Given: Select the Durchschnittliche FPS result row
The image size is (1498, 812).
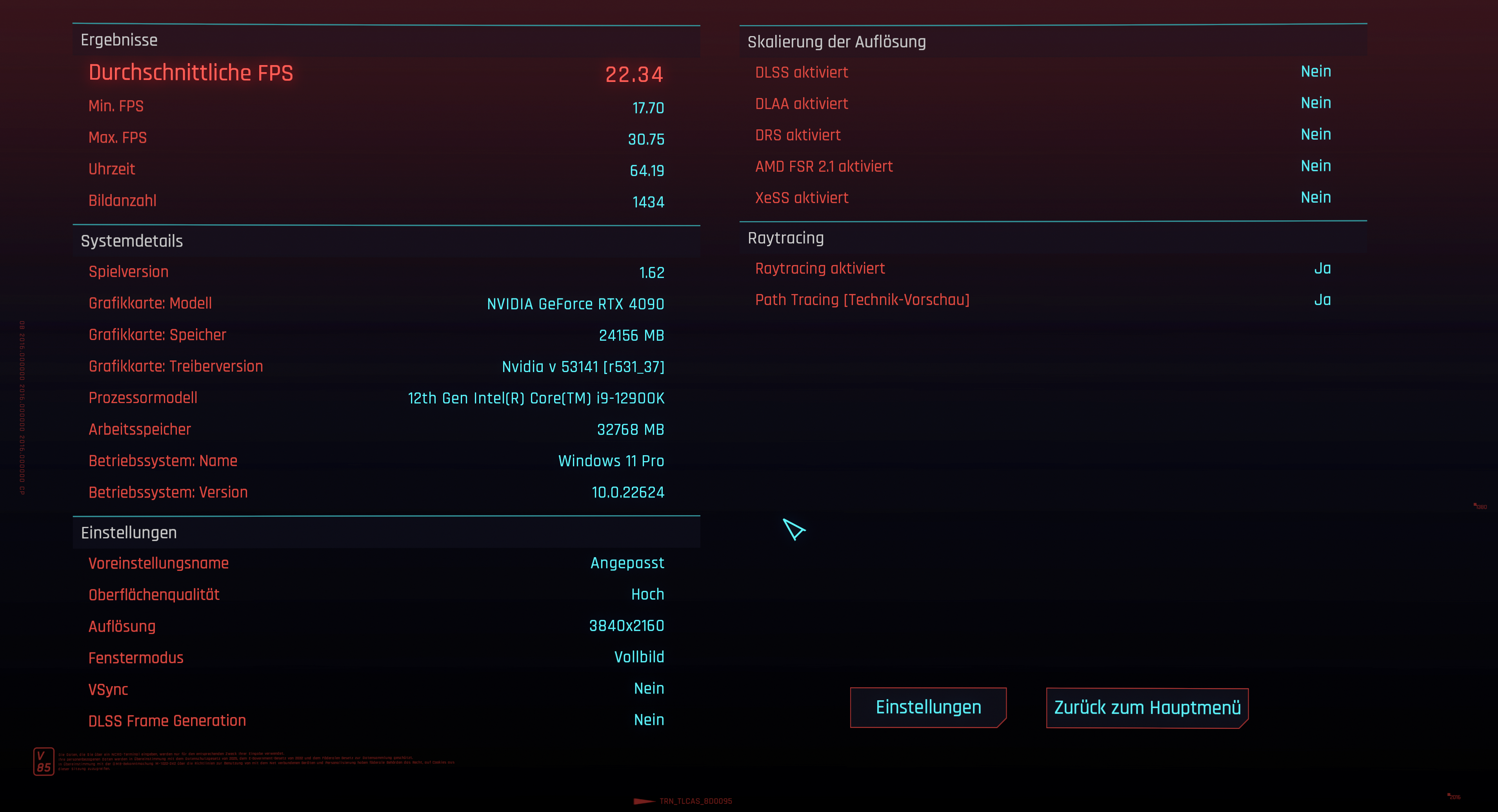Looking at the screenshot, I should (x=376, y=73).
